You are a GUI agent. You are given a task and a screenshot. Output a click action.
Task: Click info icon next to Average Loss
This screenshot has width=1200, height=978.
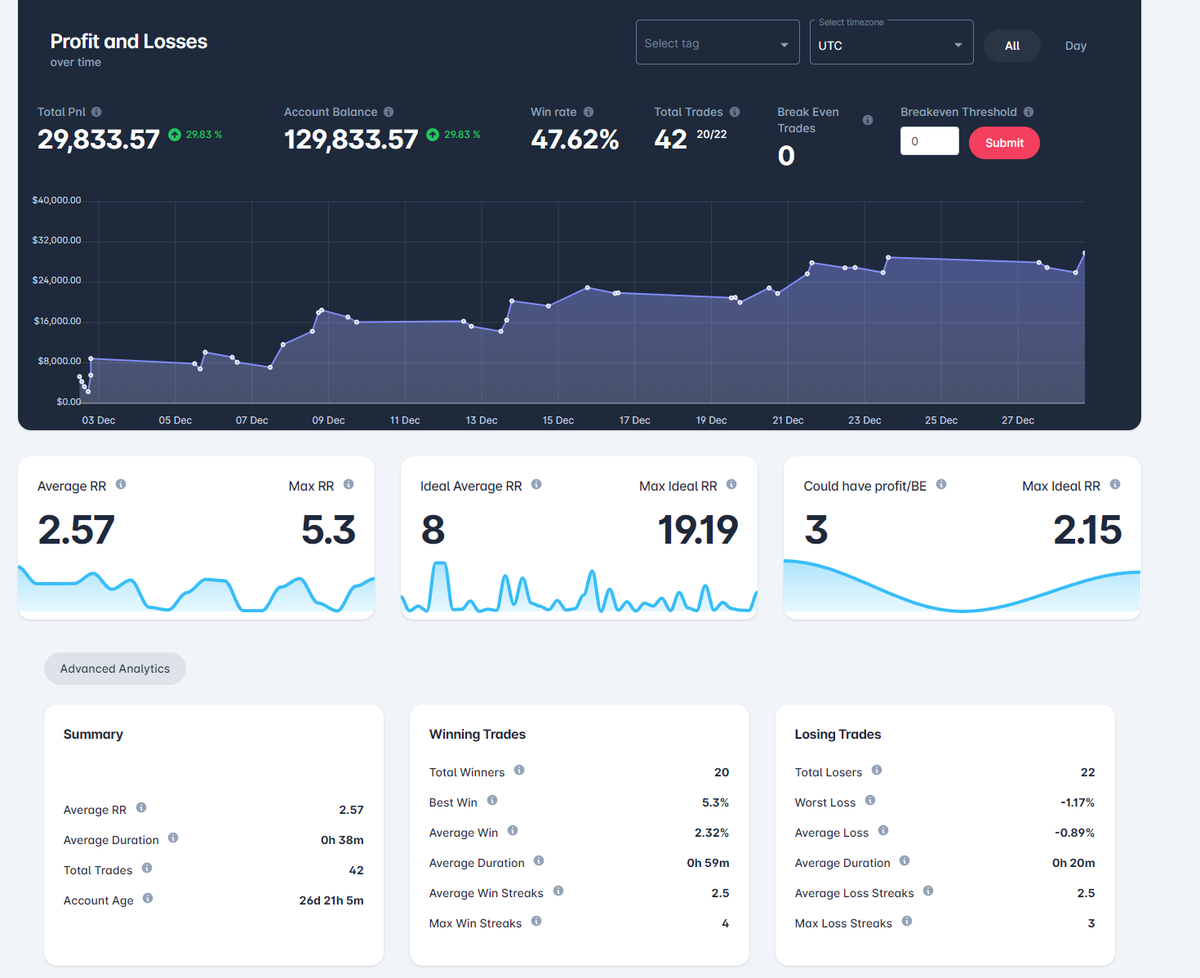coord(883,831)
